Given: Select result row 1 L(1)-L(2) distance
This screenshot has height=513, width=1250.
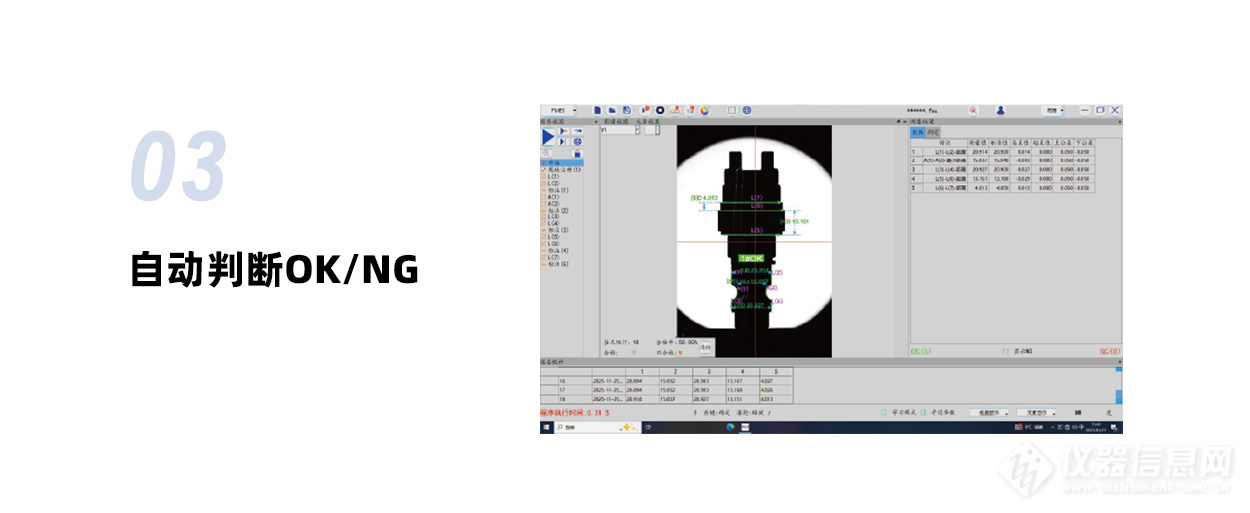Looking at the screenshot, I should pos(1002,152).
